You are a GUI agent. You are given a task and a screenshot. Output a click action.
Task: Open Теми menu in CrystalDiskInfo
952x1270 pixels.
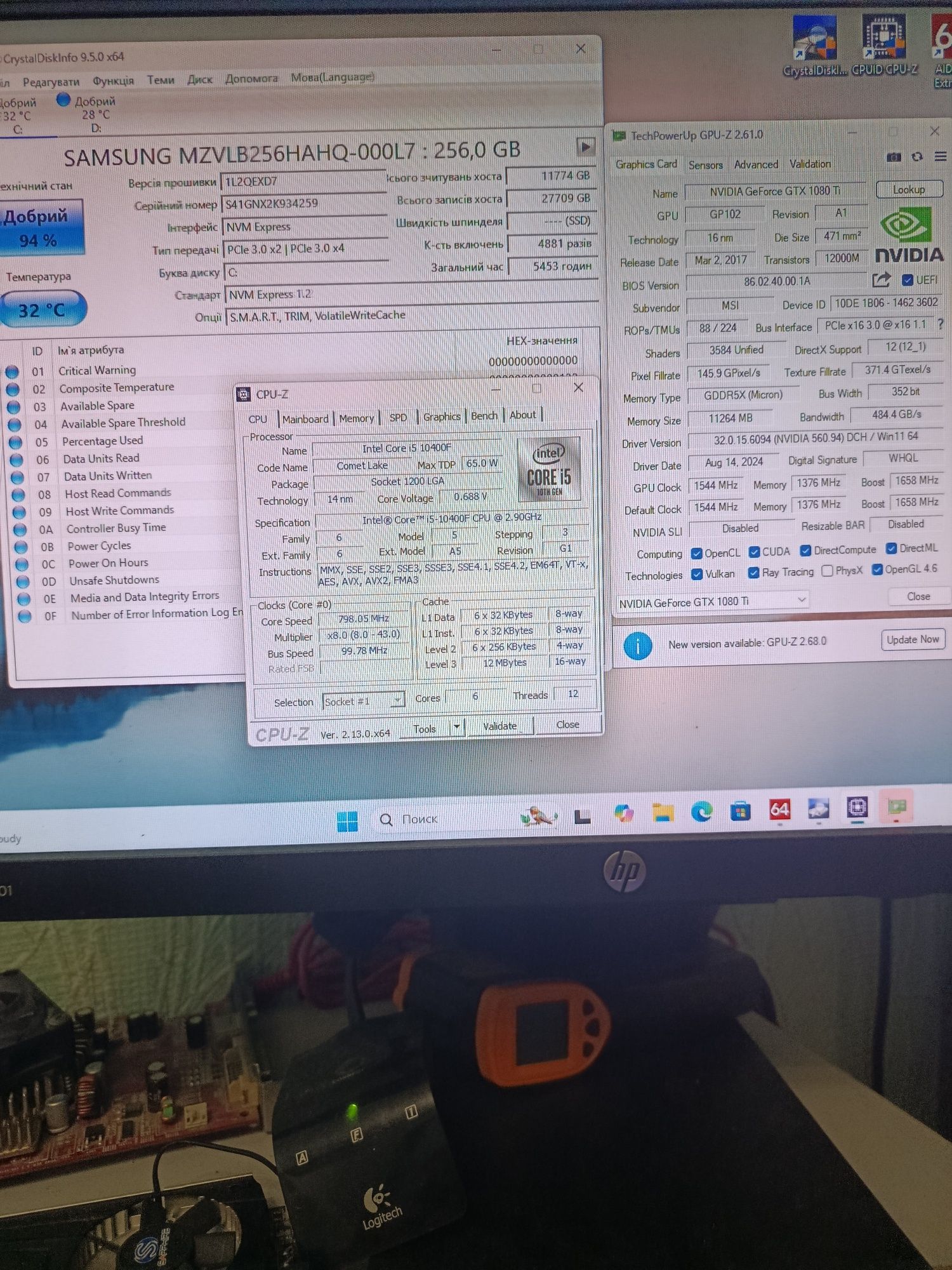[x=161, y=80]
